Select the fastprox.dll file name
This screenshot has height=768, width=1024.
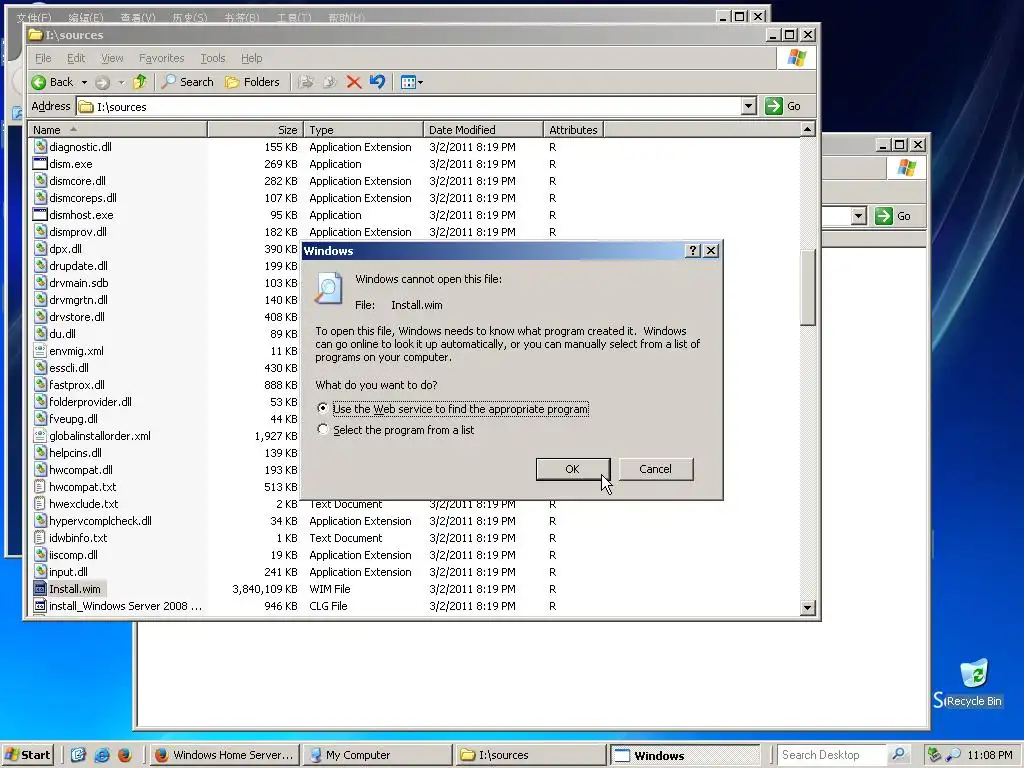tap(77, 385)
